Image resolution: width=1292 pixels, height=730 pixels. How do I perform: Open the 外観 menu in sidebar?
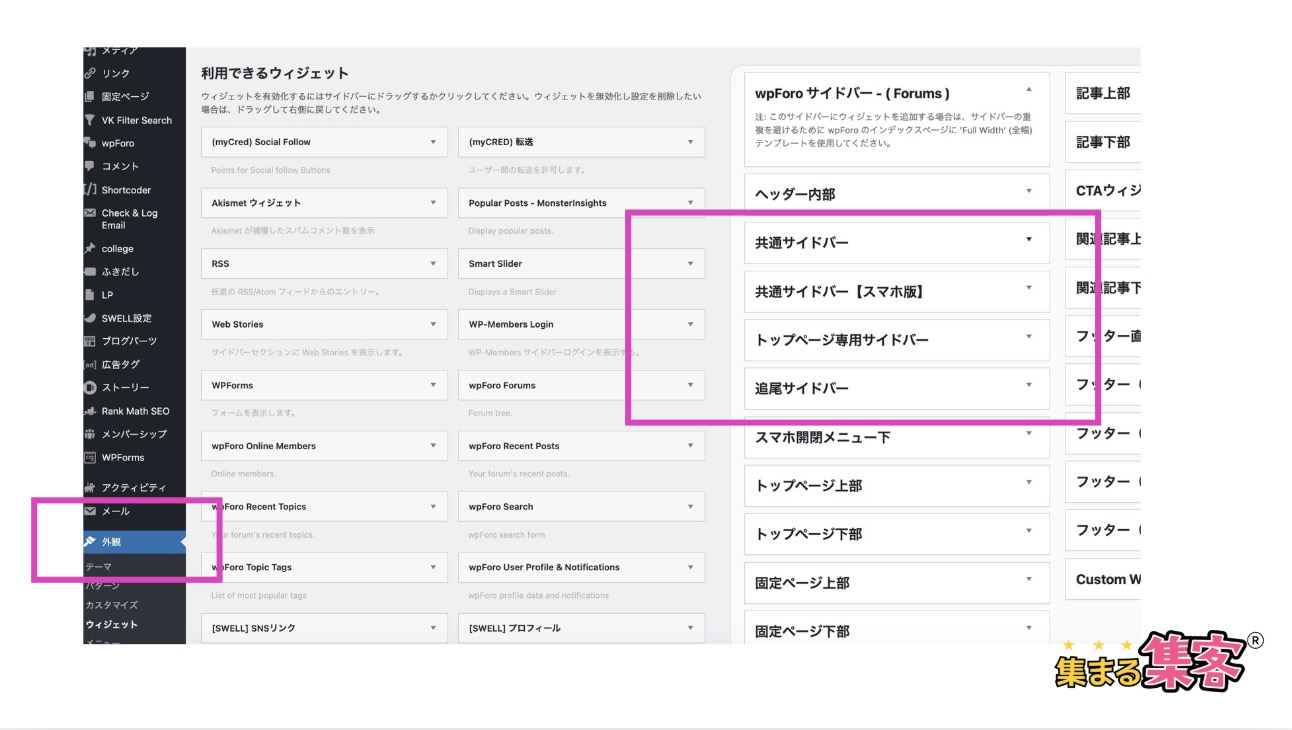[x=111, y=542]
